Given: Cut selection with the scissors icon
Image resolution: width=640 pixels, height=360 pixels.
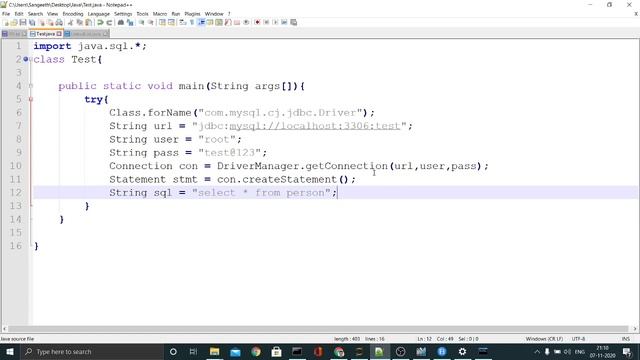Looking at the screenshot, I should pyautogui.click(x=70, y=22).
